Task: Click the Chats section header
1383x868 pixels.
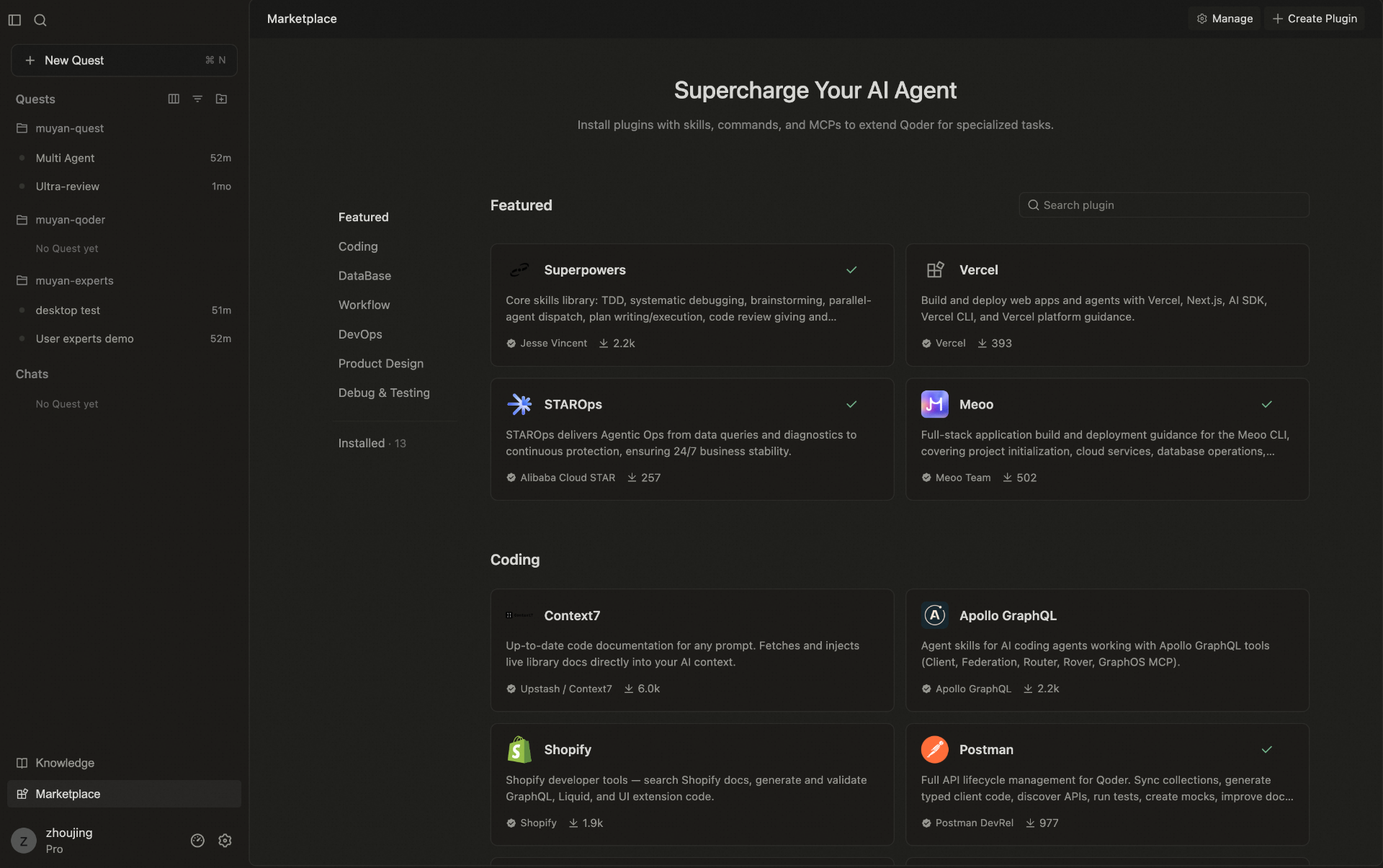Action: click(32, 374)
